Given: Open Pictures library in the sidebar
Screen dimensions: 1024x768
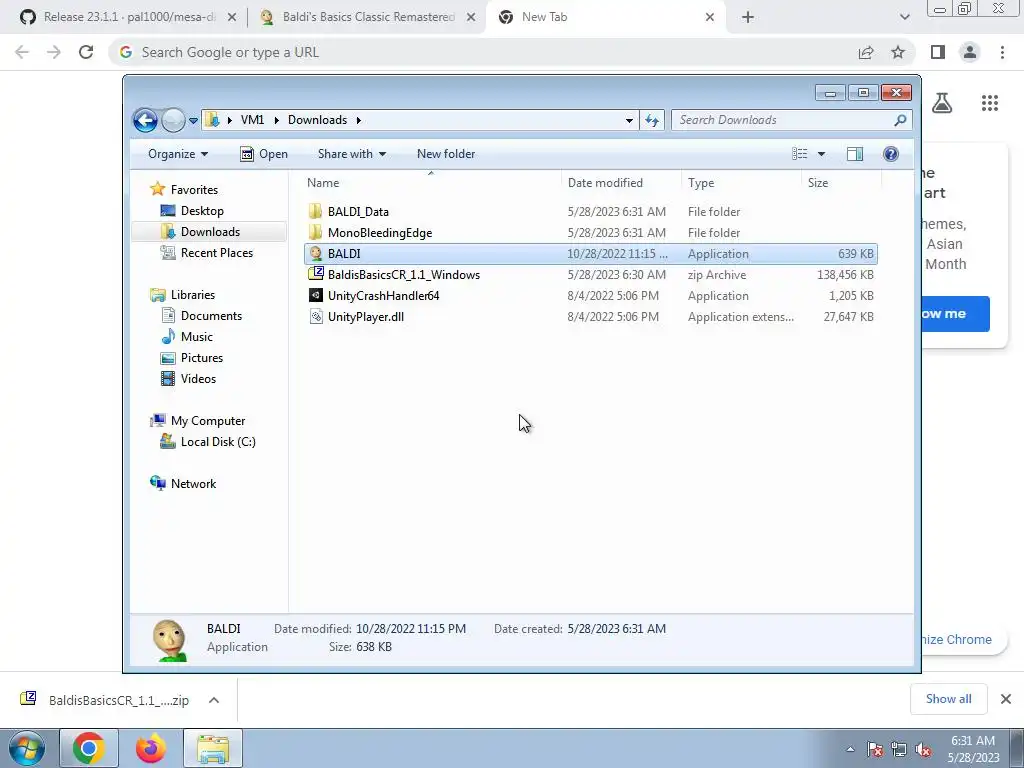Looking at the screenshot, I should coord(202,358).
